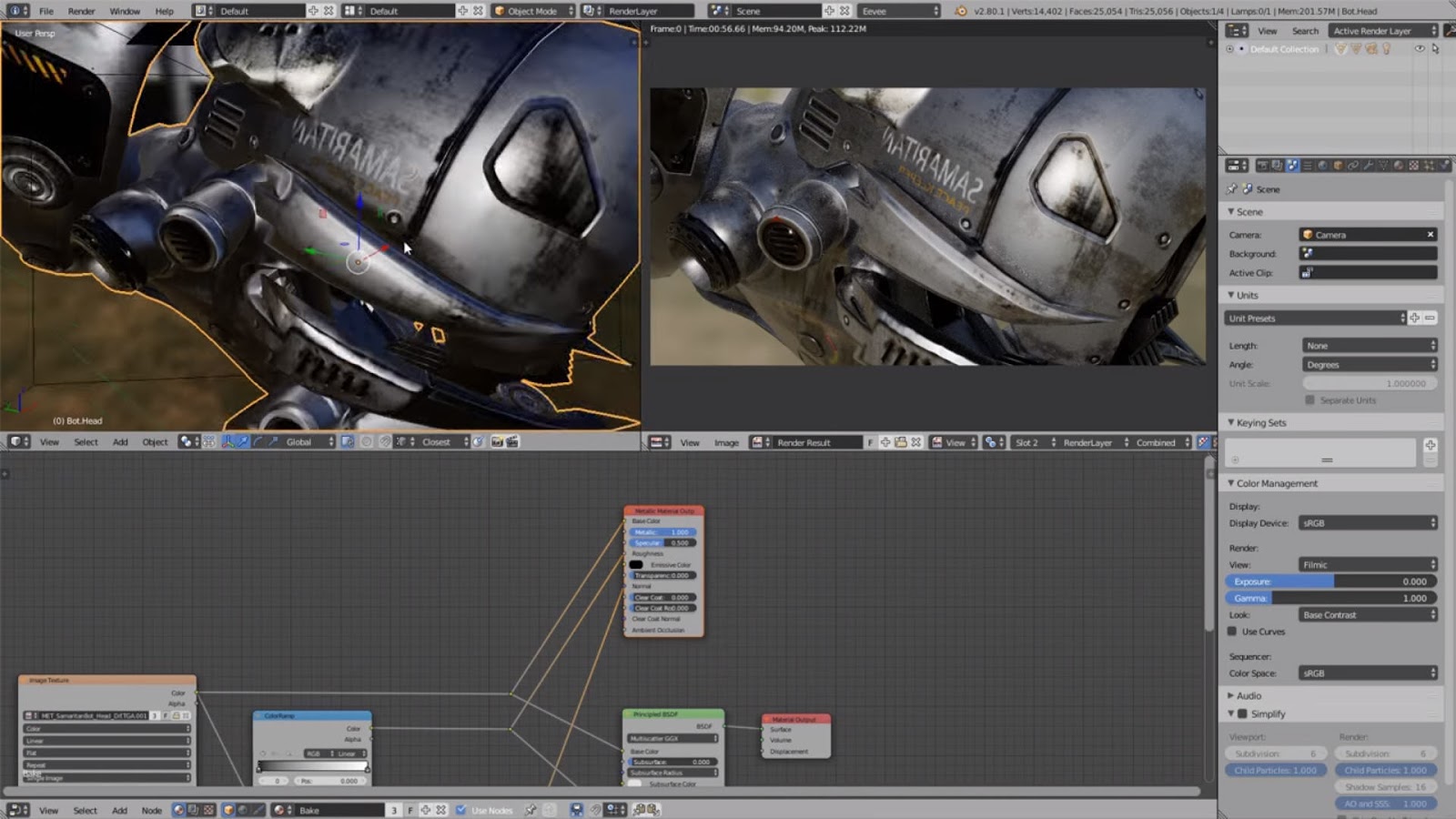Open Active Render Layer display dropdown
Image resolution: width=1456 pixels, height=819 pixels.
[1382, 30]
